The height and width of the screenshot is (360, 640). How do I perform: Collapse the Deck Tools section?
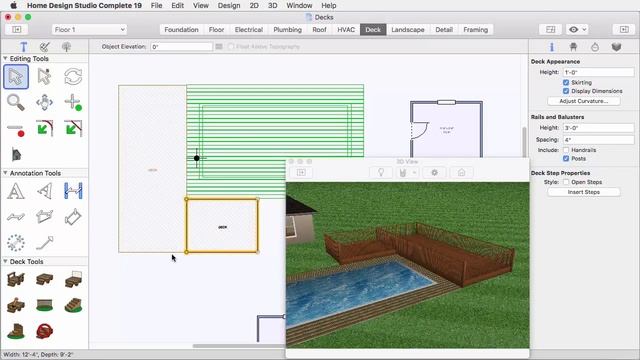(5, 261)
